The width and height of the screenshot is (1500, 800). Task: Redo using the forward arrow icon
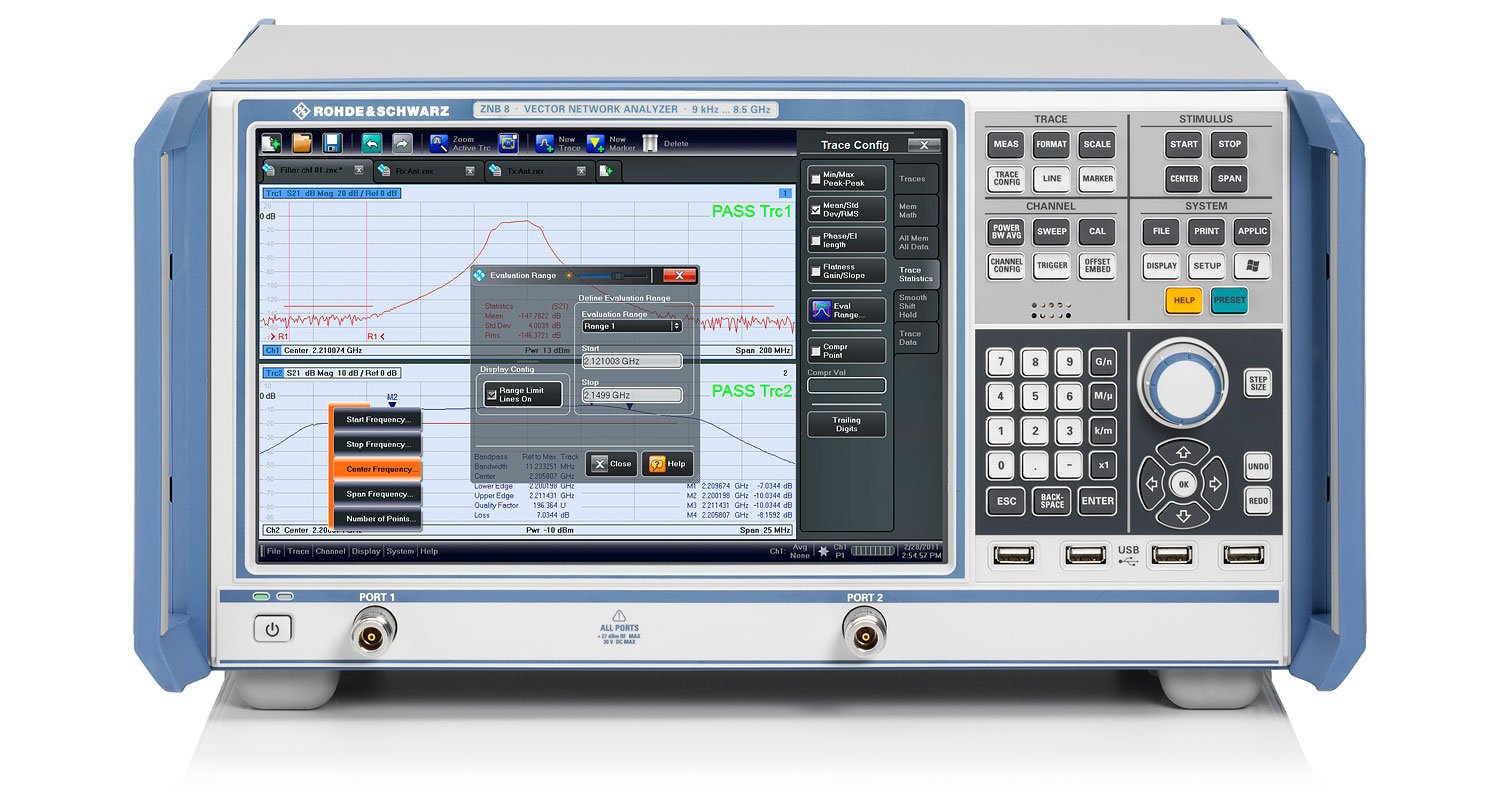pyautogui.click(x=400, y=143)
